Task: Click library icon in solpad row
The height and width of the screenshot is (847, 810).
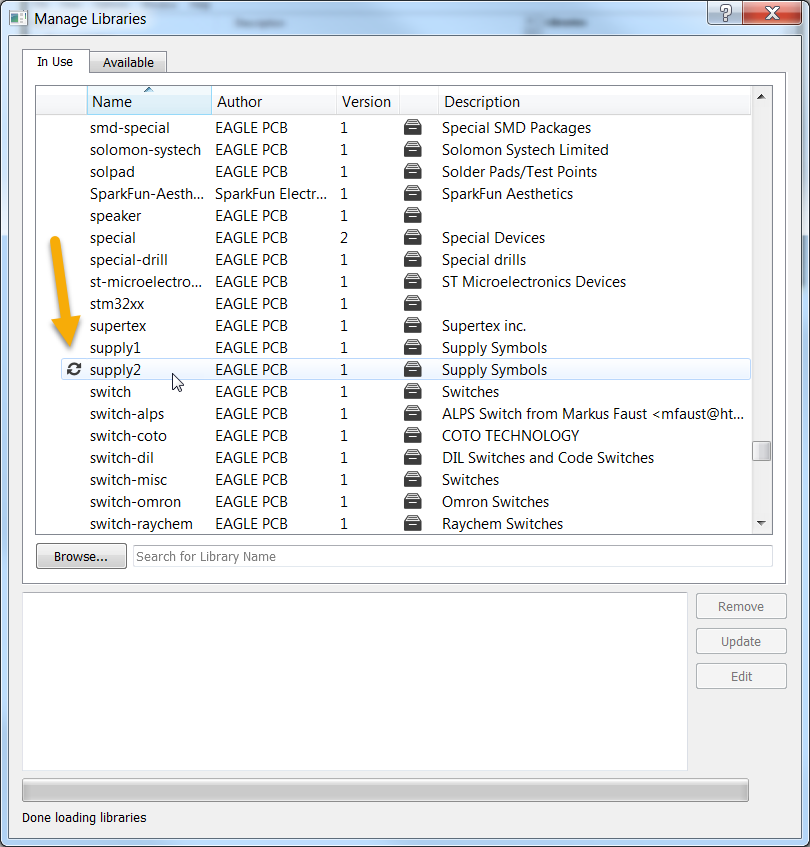Action: click(413, 172)
